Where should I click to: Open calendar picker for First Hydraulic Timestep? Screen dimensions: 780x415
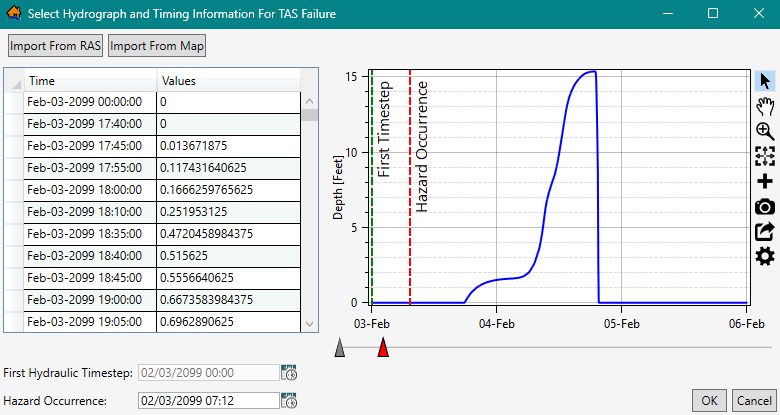(289, 373)
